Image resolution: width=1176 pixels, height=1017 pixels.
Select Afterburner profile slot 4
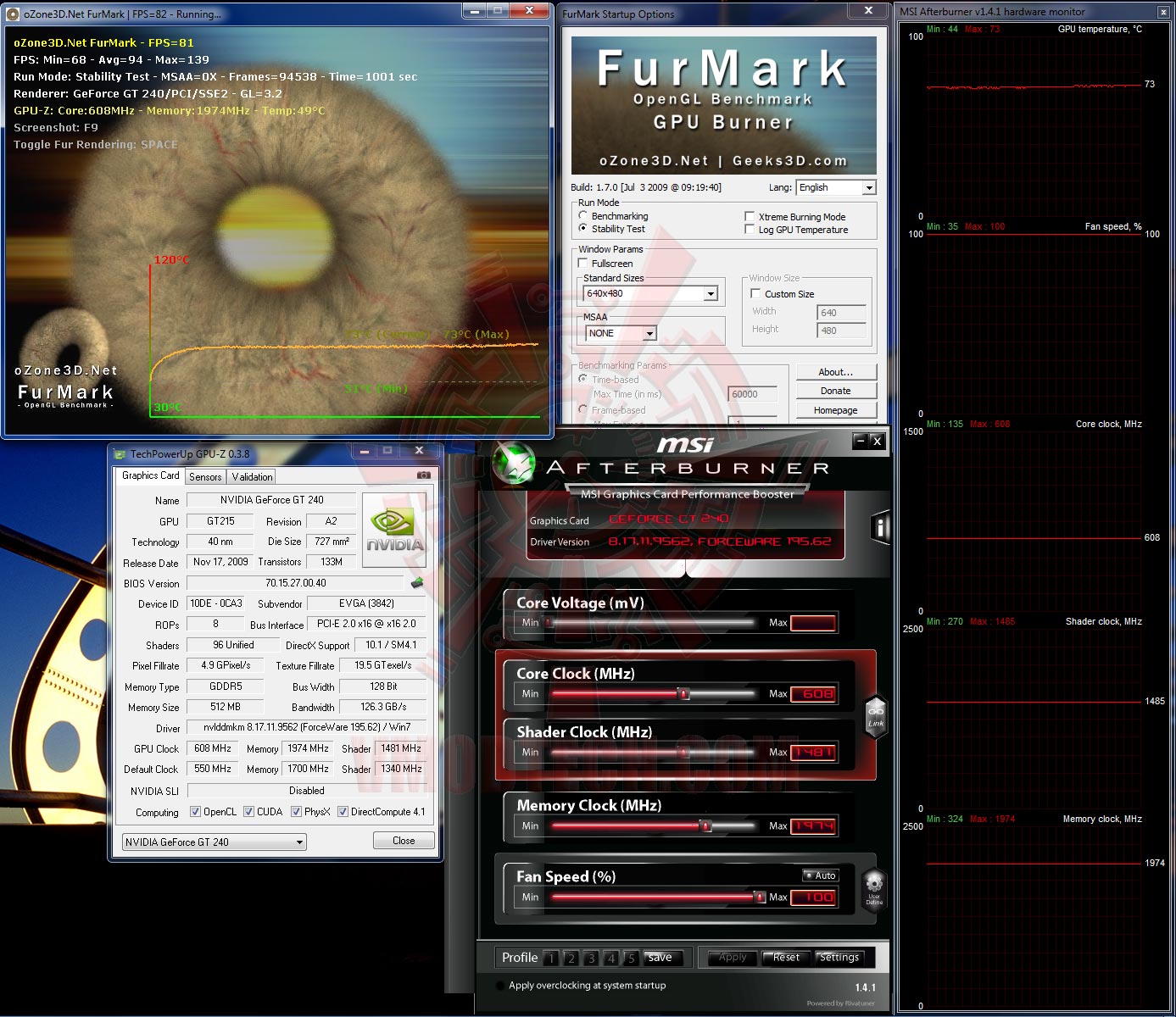(611, 959)
